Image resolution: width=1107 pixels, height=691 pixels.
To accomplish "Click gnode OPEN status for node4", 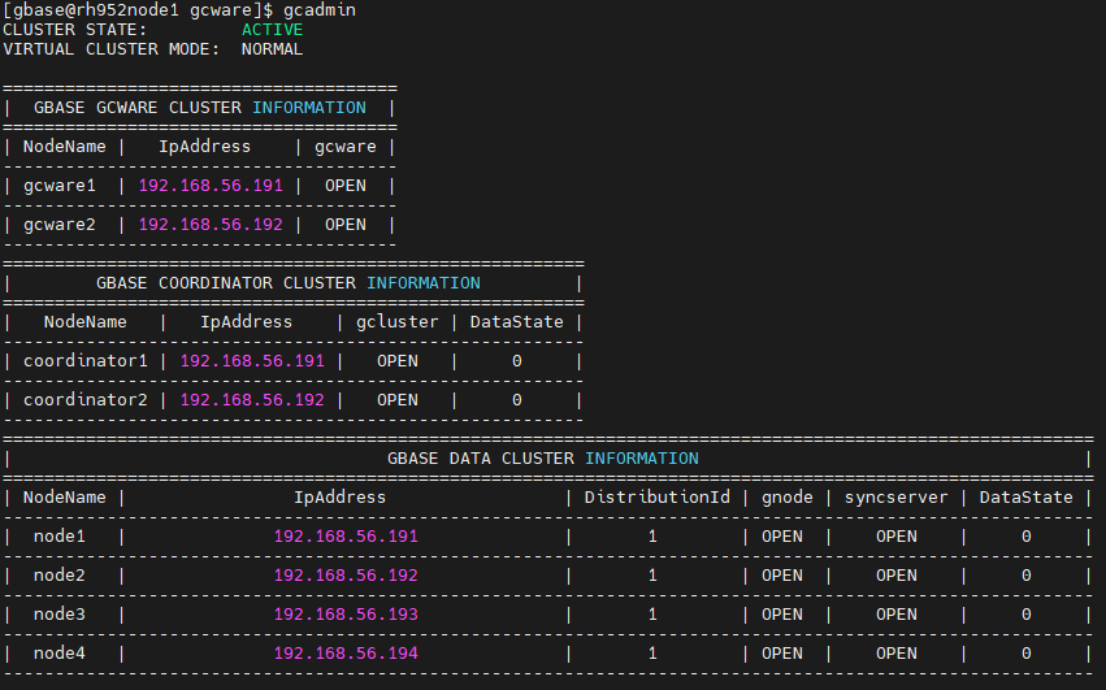I will (782, 653).
